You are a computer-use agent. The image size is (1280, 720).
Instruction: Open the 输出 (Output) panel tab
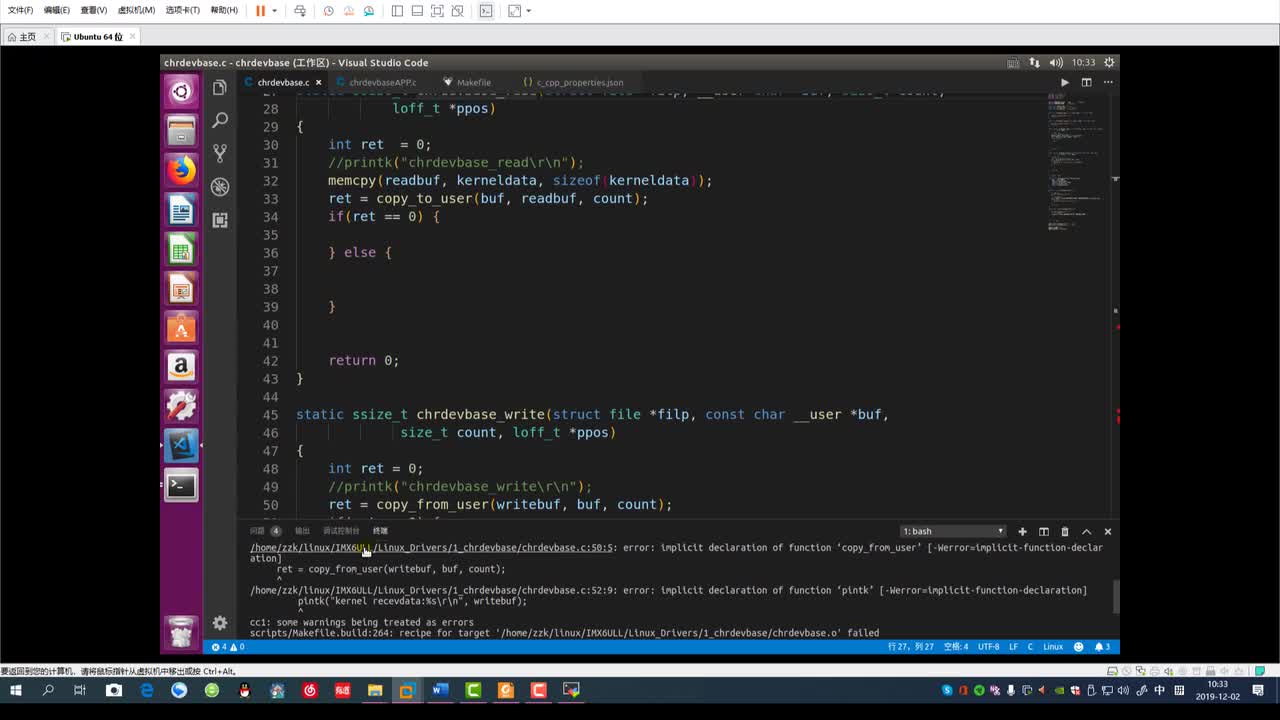302,531
